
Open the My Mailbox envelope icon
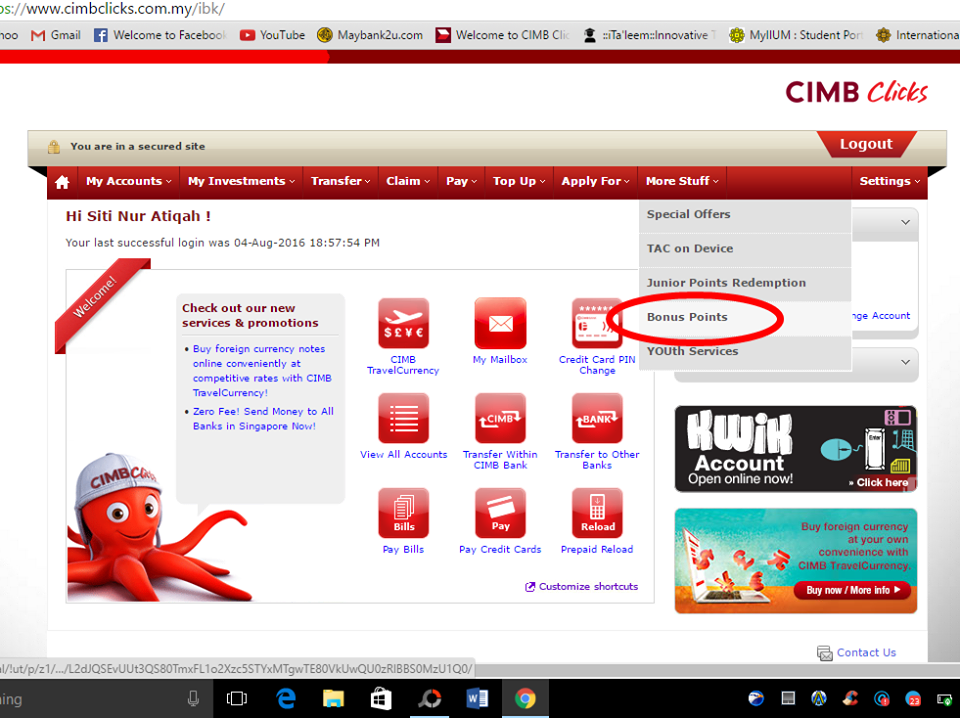click(500, 323)
